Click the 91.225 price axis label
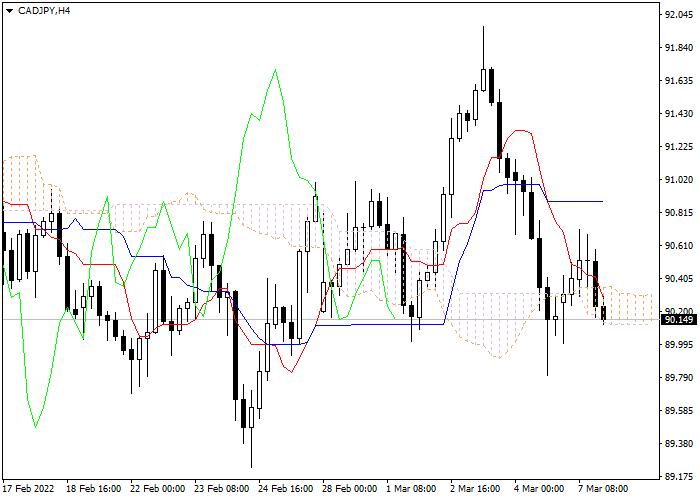Viewport: 700px width, 500px height. [x=679, y=147]
